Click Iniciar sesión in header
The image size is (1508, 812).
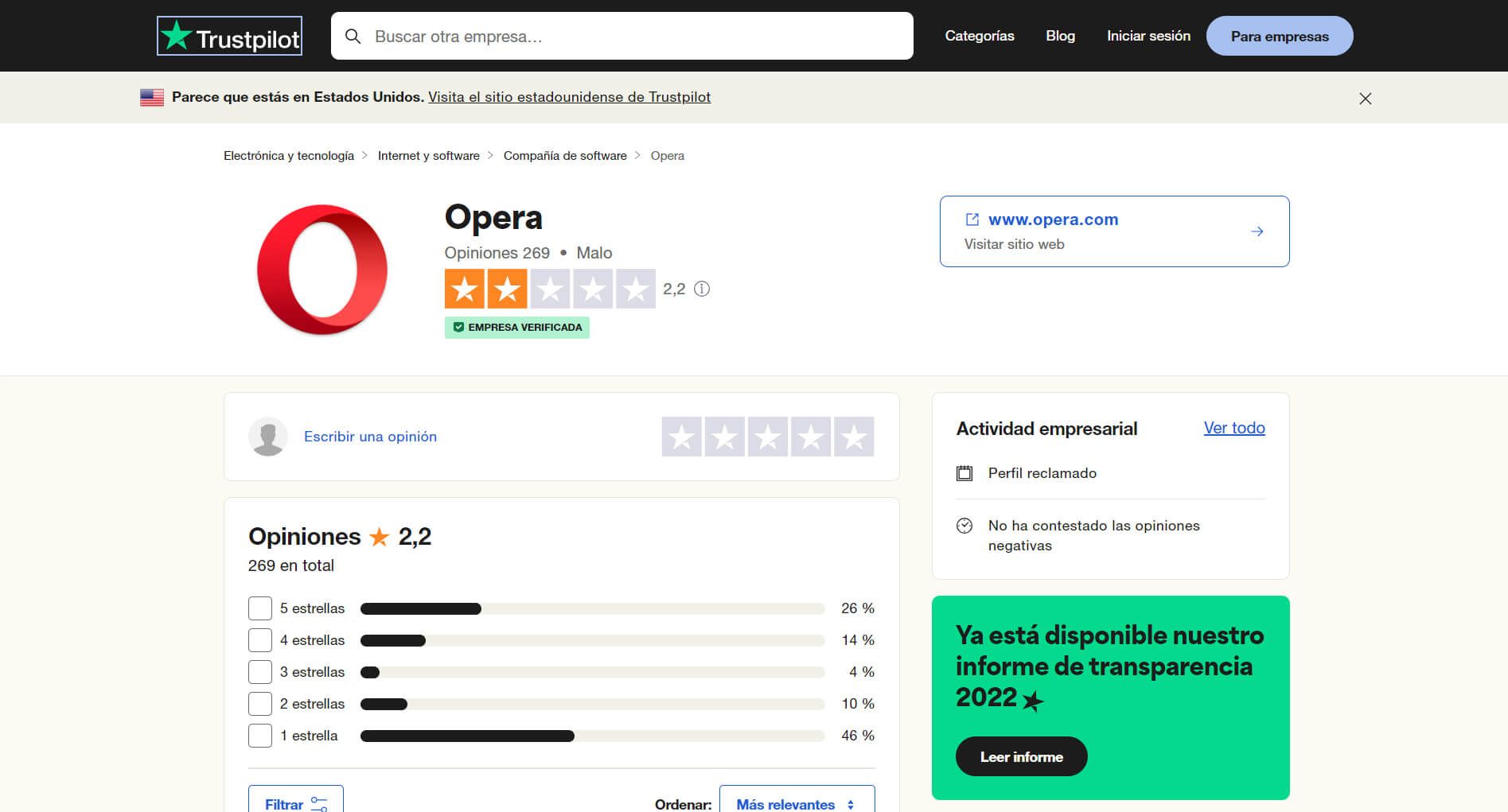1148,36
